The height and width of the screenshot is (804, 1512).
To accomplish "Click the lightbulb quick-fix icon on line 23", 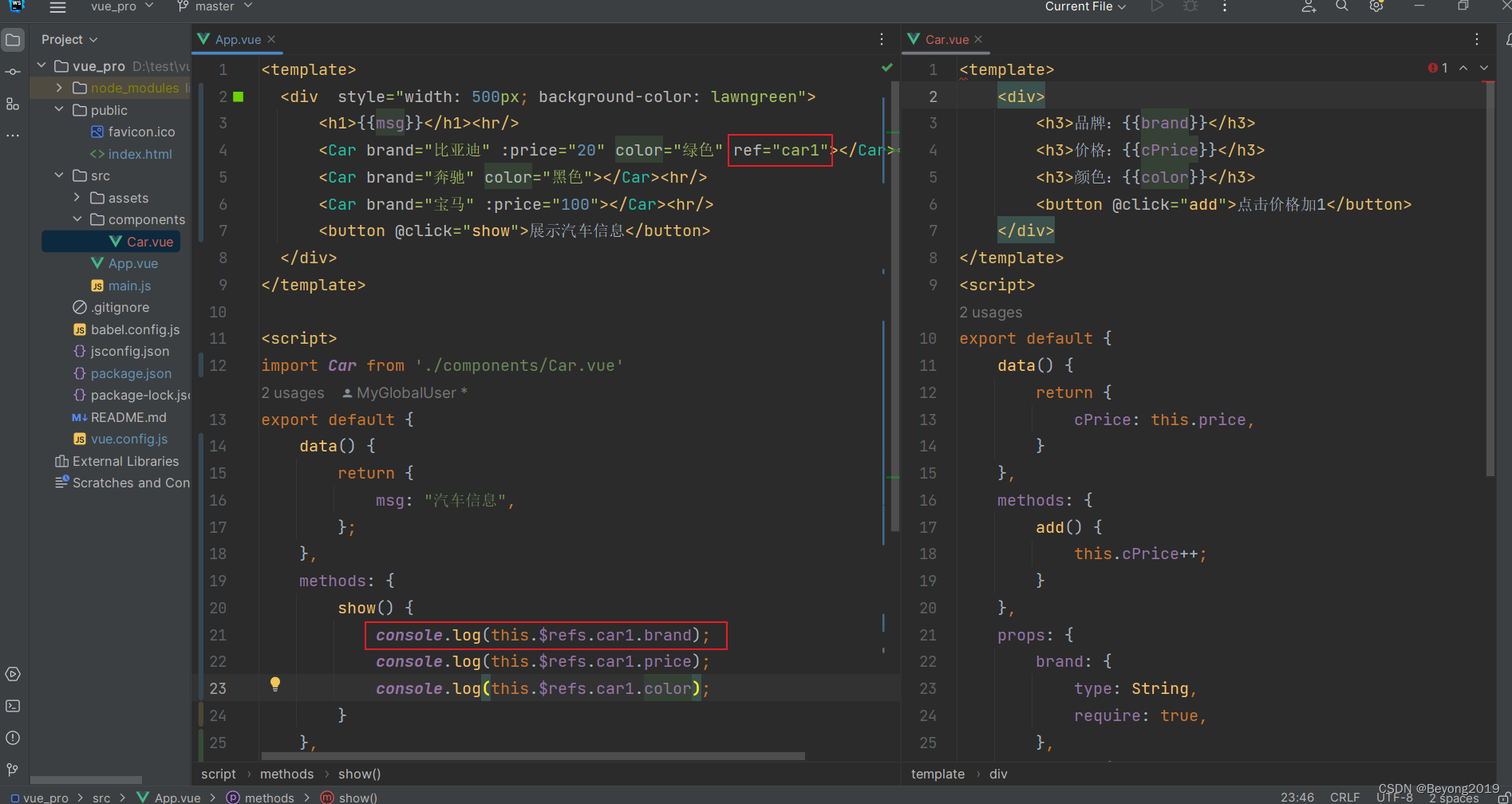I will [275, 684].
